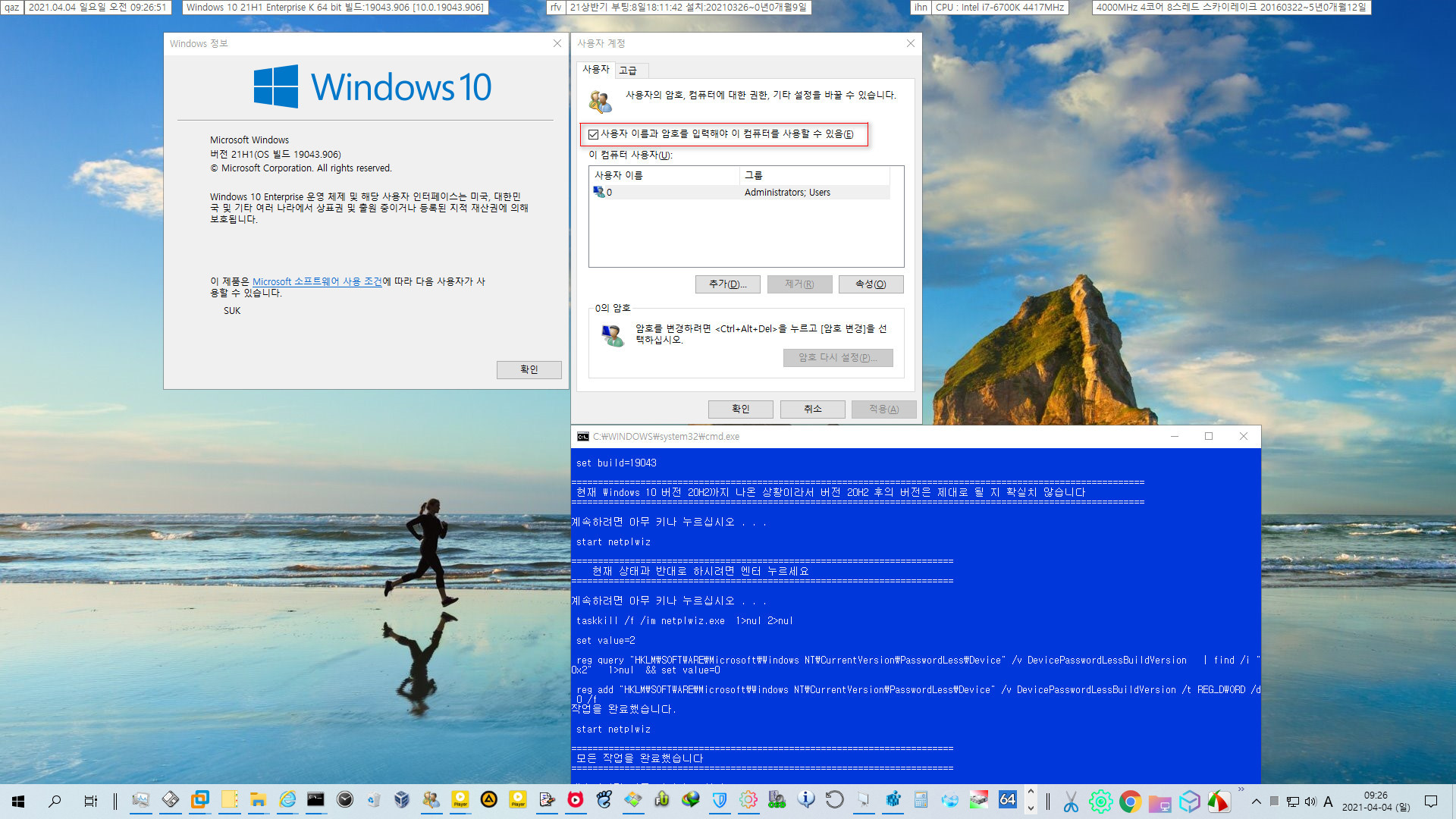
Task: Open the black-and-yellow AIMP icon
Action: (x=489, y=800)
